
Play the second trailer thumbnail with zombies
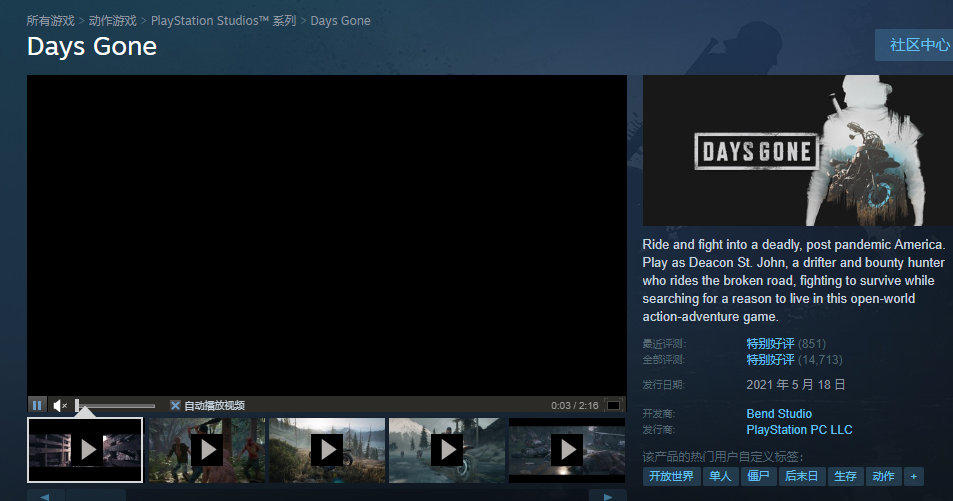207,450
